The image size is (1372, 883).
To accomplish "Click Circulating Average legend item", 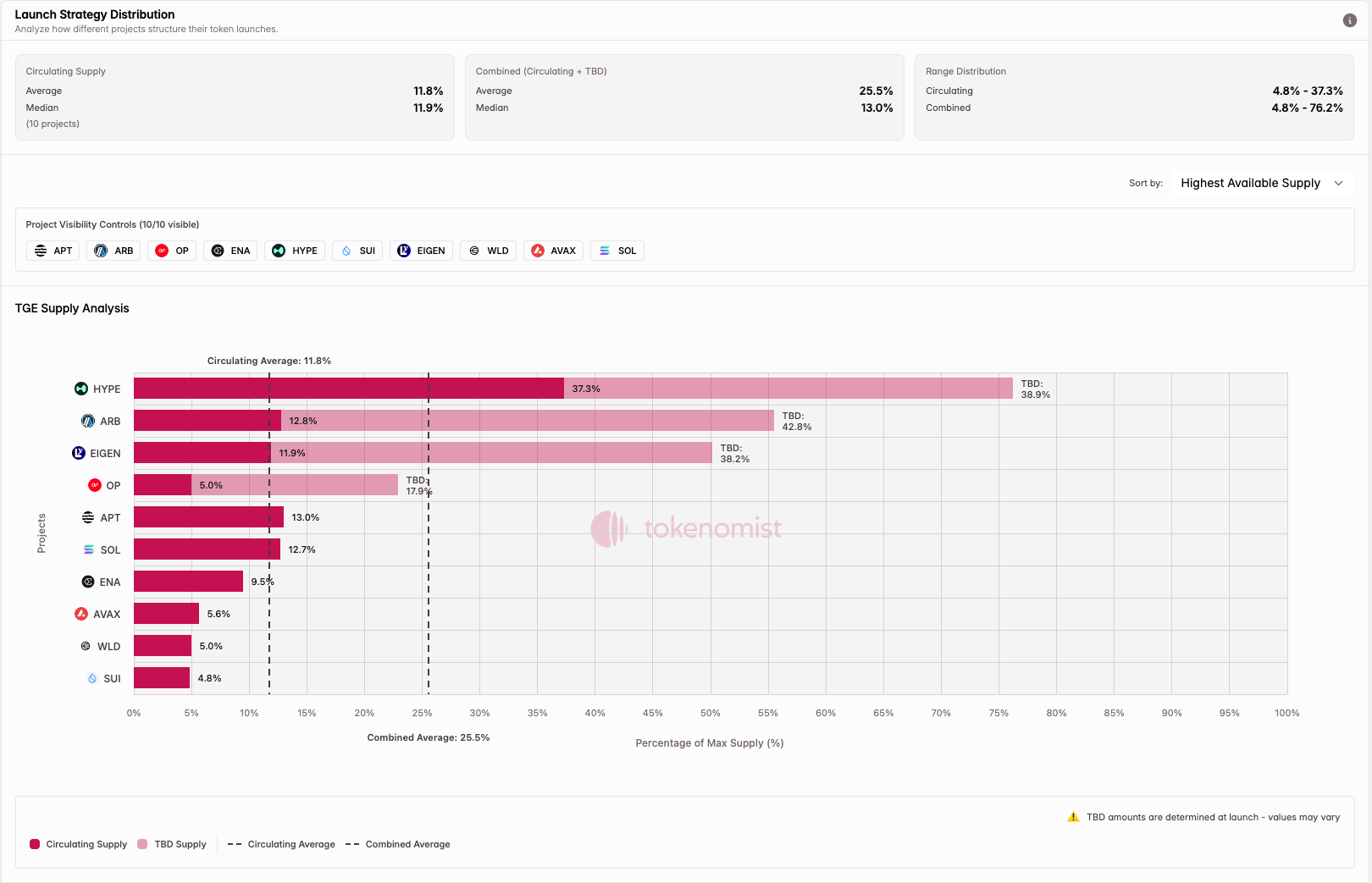I will point(281,844).
